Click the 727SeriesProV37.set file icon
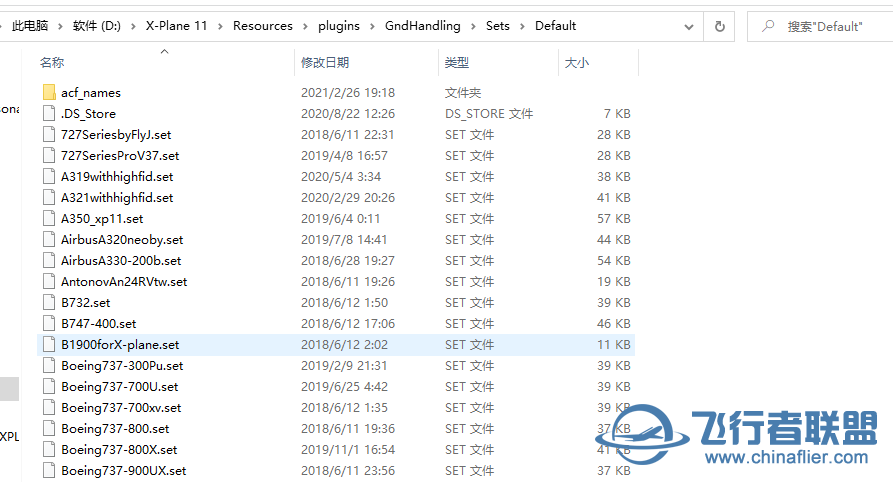Screen dimensions: 893x482 50,156
